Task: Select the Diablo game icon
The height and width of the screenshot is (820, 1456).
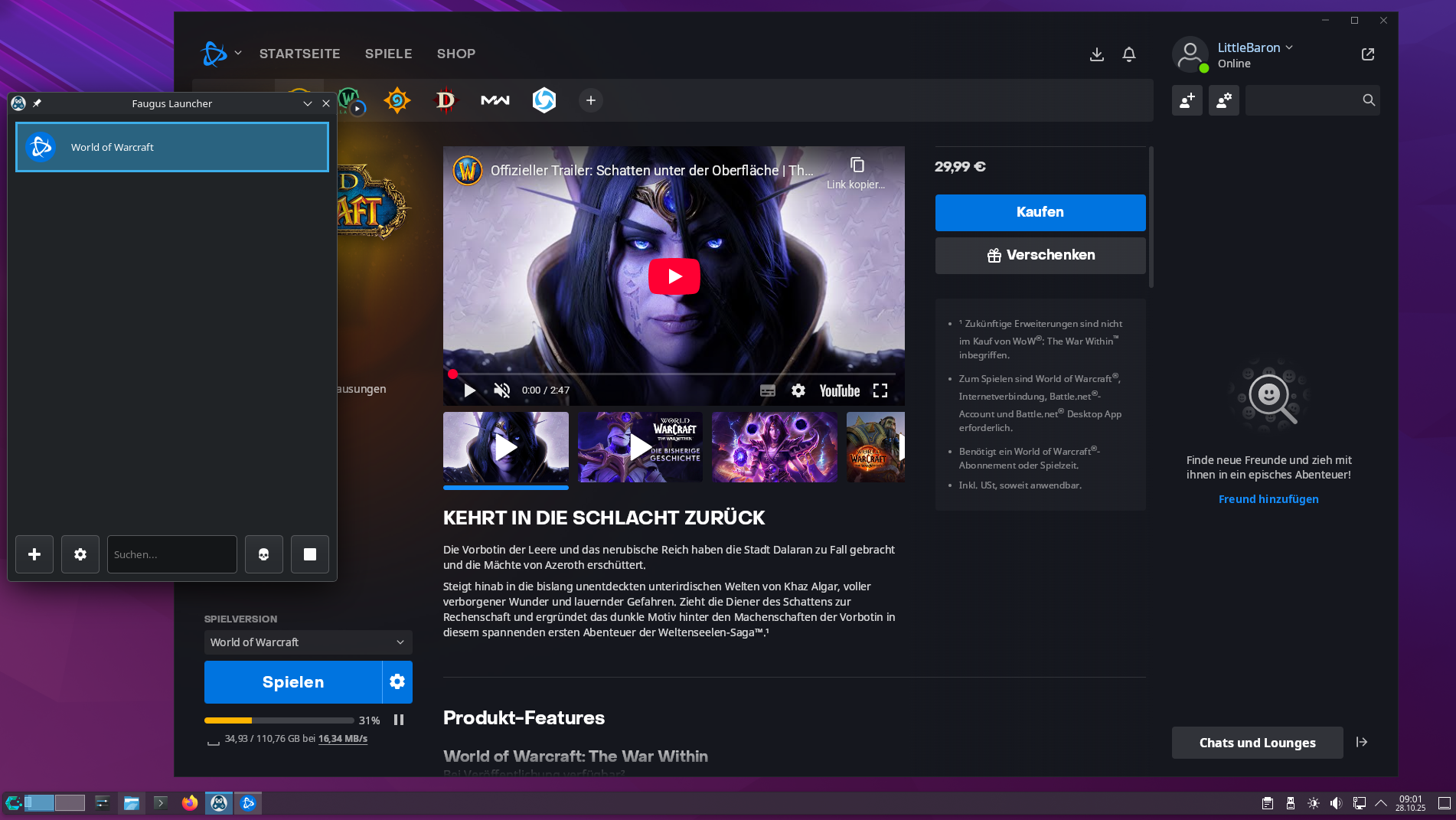Action: click(445, 100)
